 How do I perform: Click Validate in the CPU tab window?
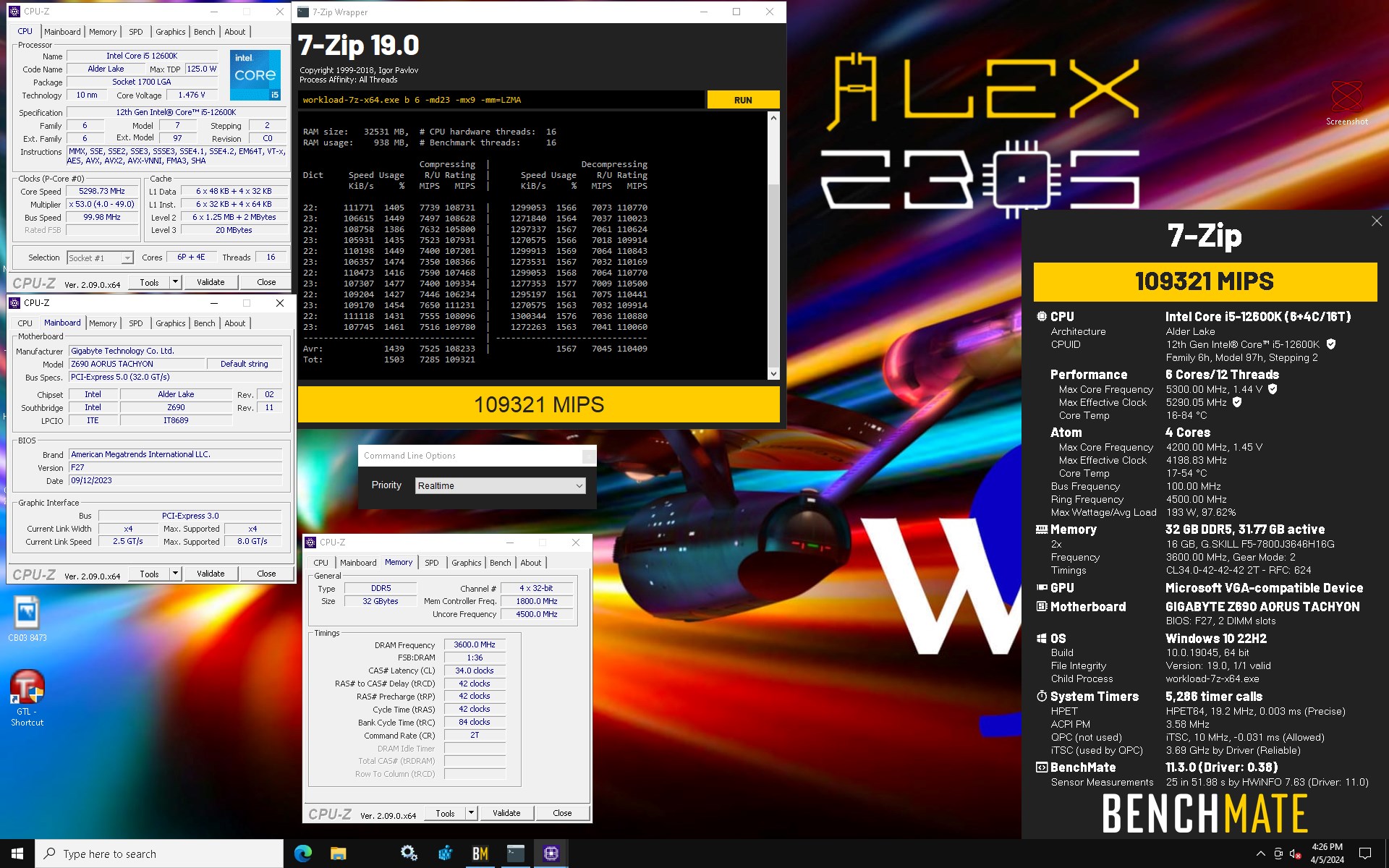coord(211,282)
